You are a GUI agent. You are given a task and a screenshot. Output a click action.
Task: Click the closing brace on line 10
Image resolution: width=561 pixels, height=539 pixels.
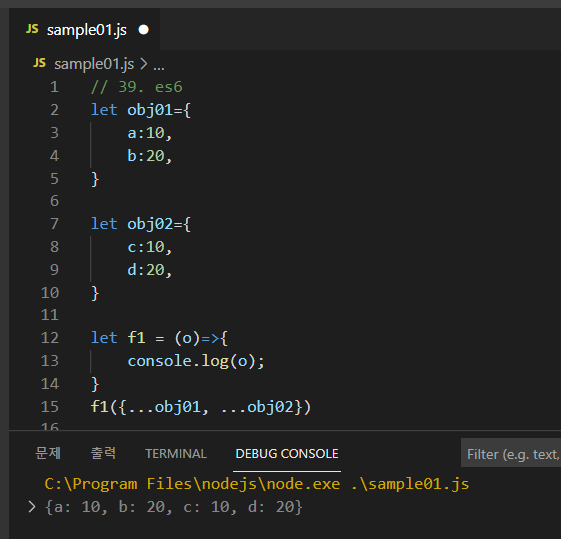(x=95, y=293)
